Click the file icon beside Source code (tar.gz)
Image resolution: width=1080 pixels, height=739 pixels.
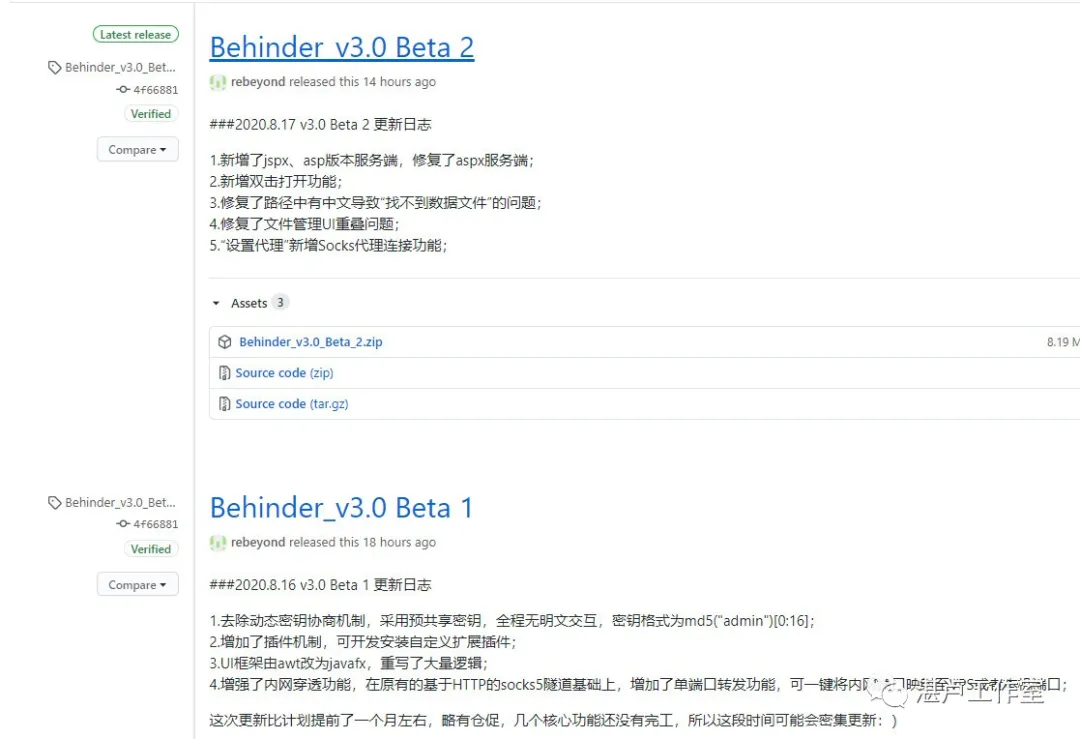(x=225, y=404)
